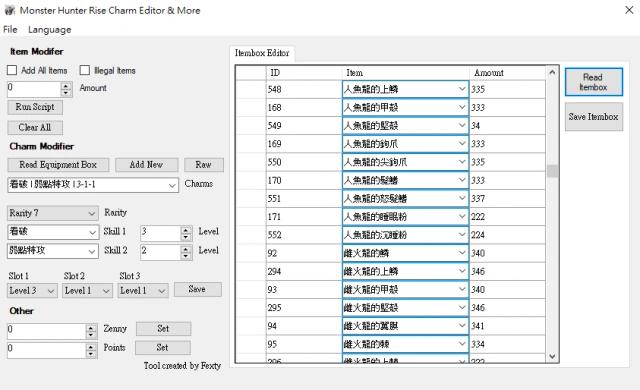Click the Save Itembox button
Viewport: 640px width, 390px height.
tap(594, 117)
